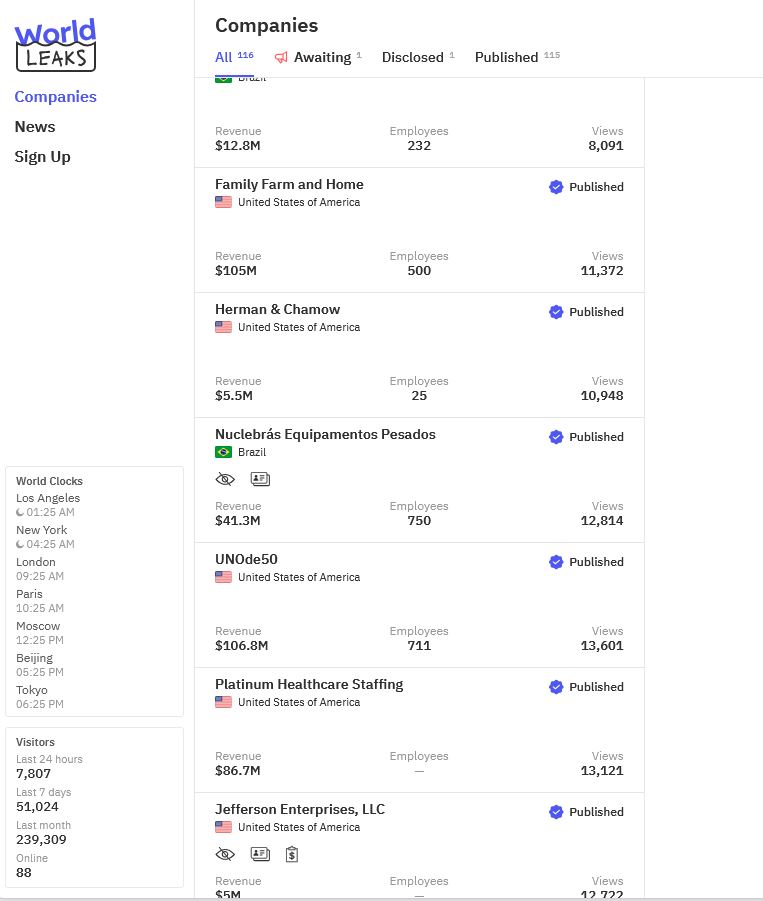Open the Herman & Chamow entry
Viewport: 763px width, 901px height.
pos(277,310)
